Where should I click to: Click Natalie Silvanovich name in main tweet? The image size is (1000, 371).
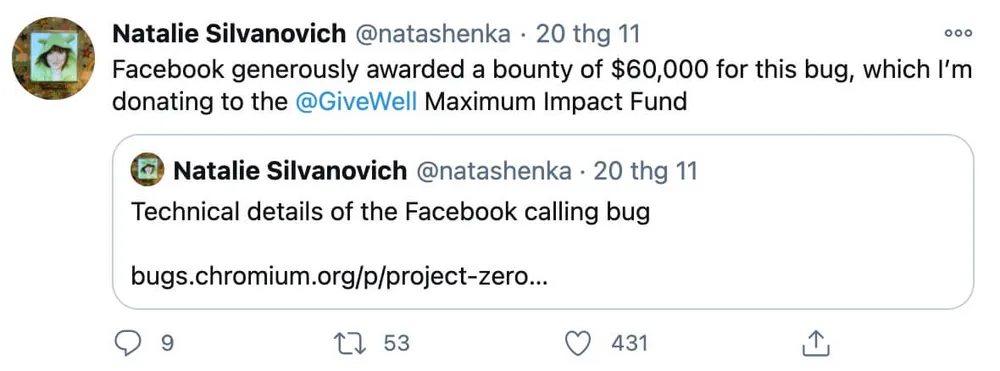click(x=228, y=34)
